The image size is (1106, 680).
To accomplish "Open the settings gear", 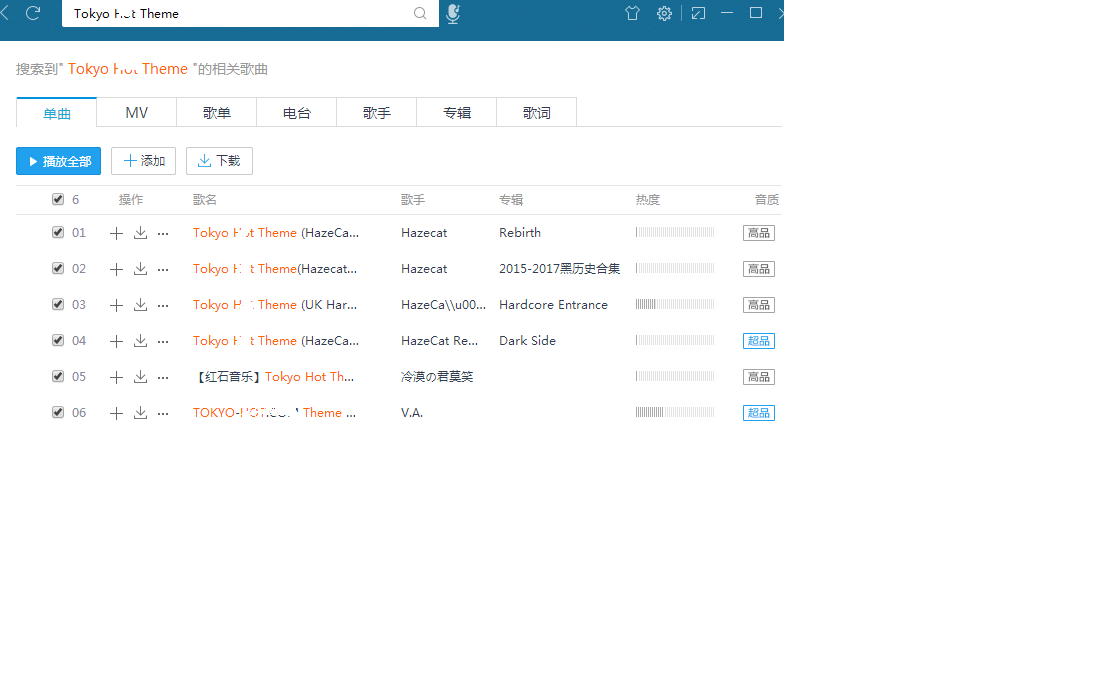I will [x=664, y=13].
